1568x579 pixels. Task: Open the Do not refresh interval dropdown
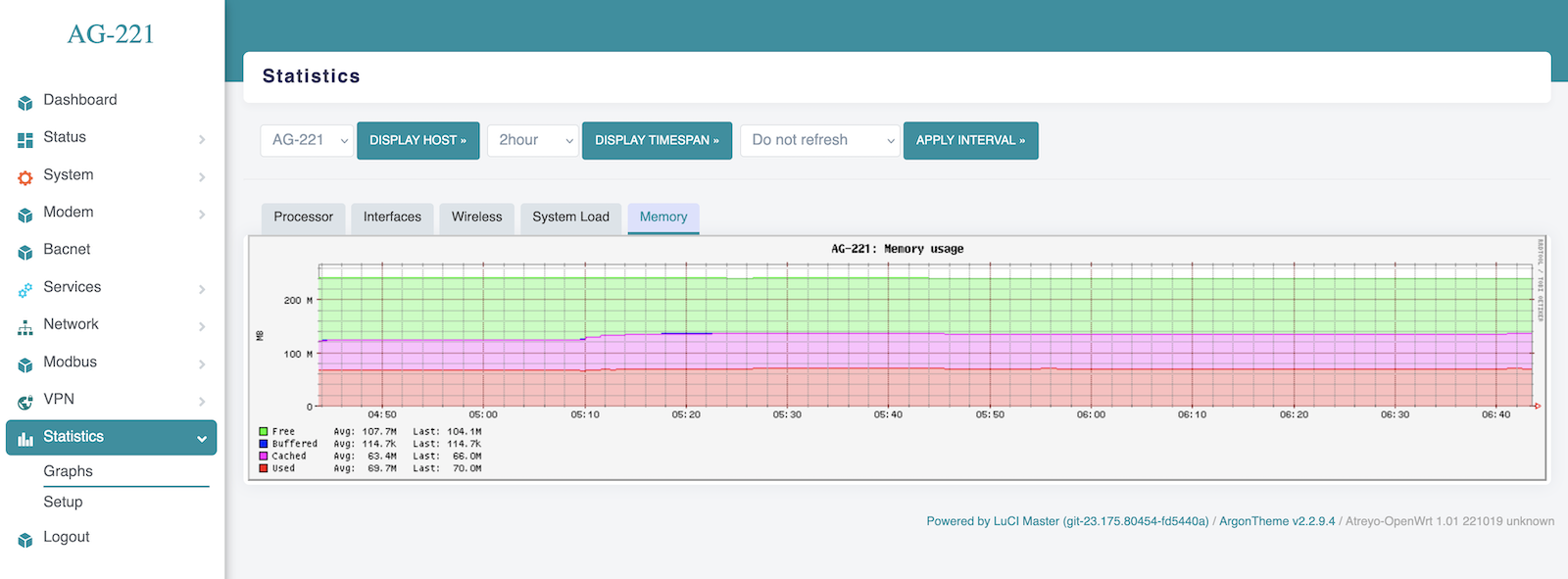pos(819,140)
